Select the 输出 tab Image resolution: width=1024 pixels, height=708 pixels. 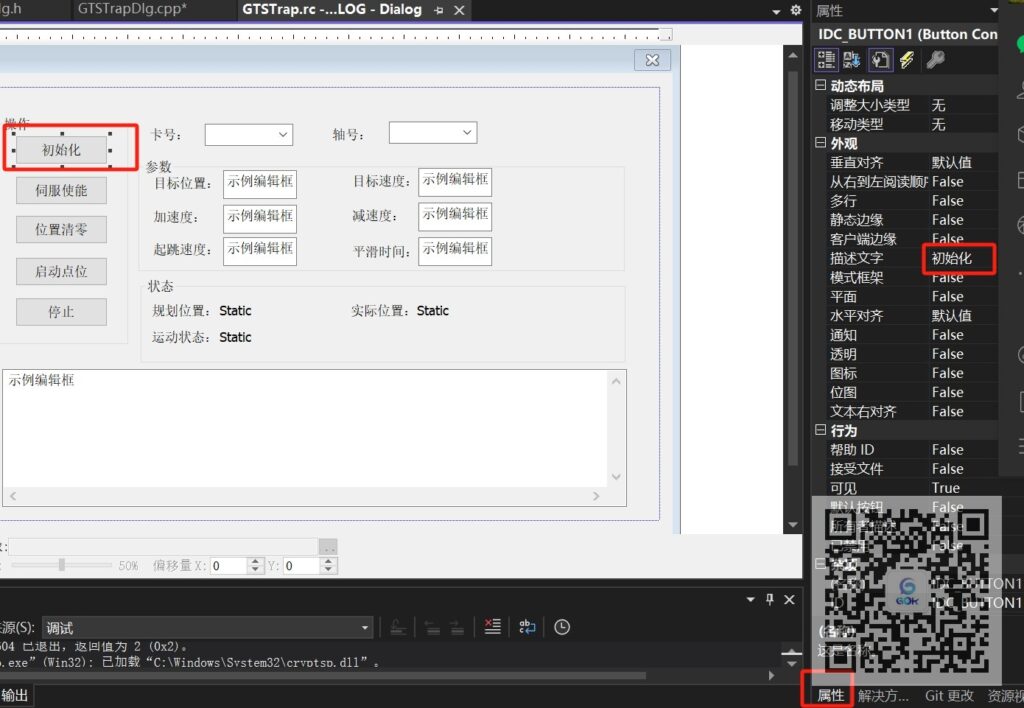(14, 696)
